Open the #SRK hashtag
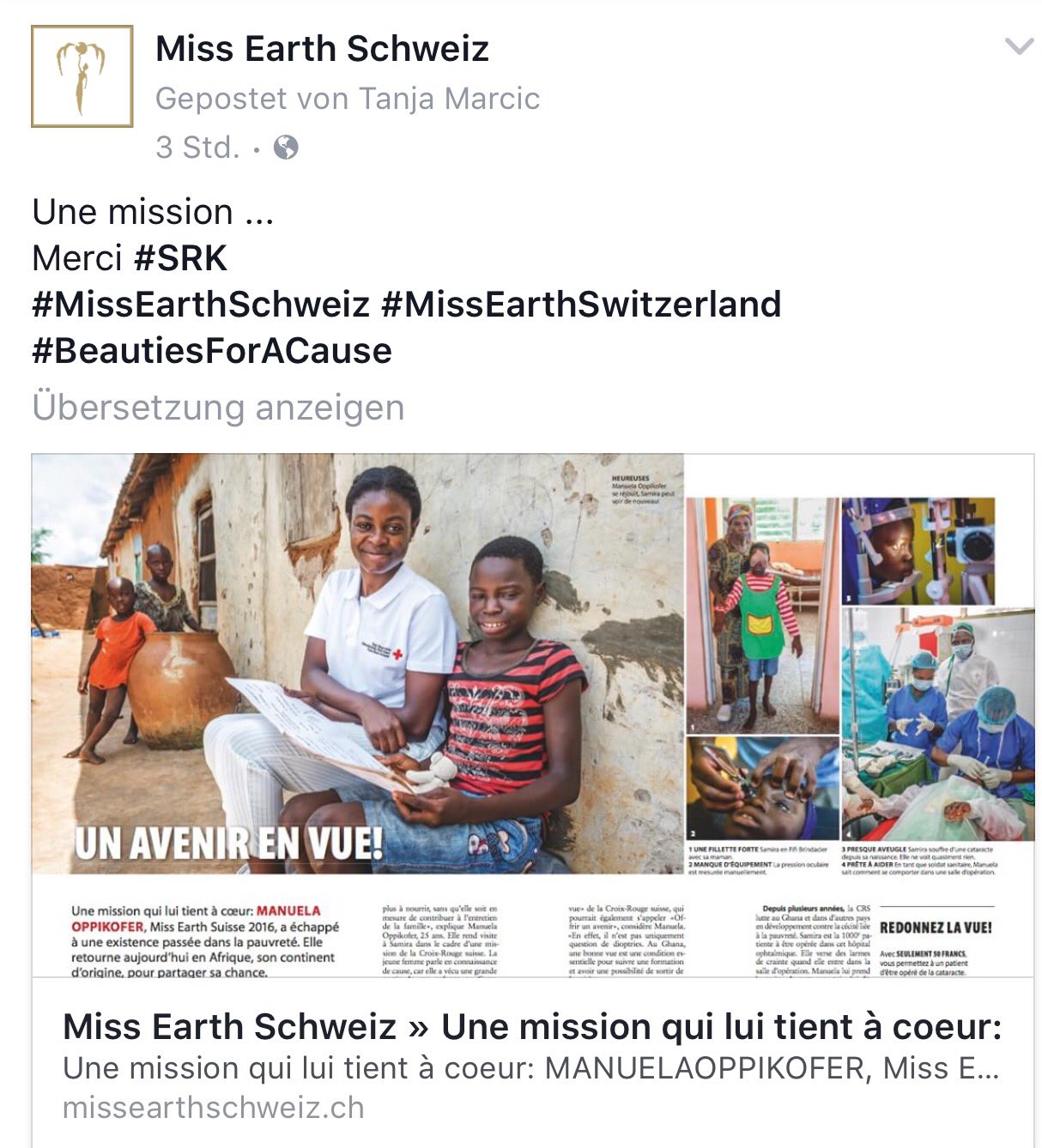This screenshot has height=1148, width=1042. 181,258
